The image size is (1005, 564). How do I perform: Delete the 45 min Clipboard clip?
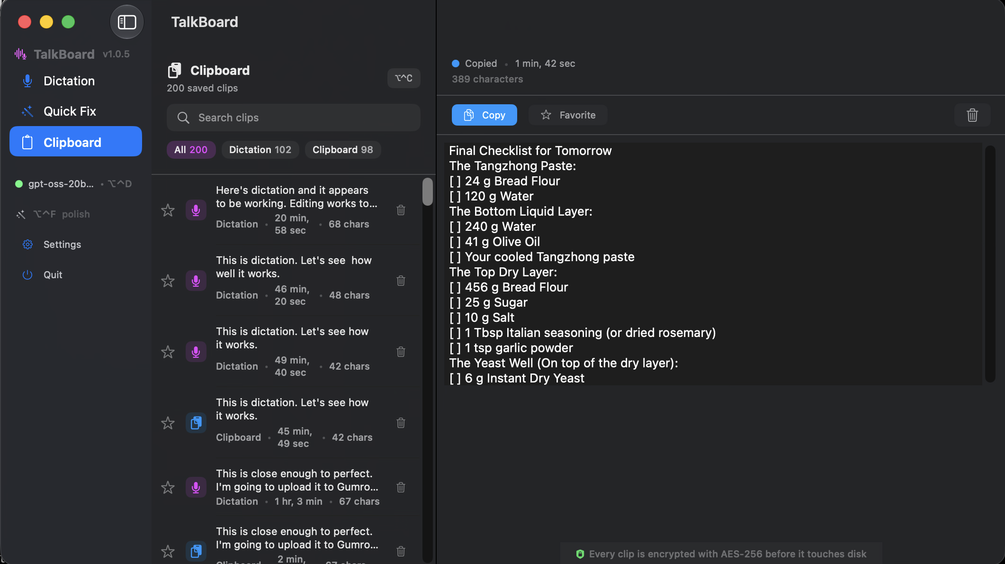401,423
